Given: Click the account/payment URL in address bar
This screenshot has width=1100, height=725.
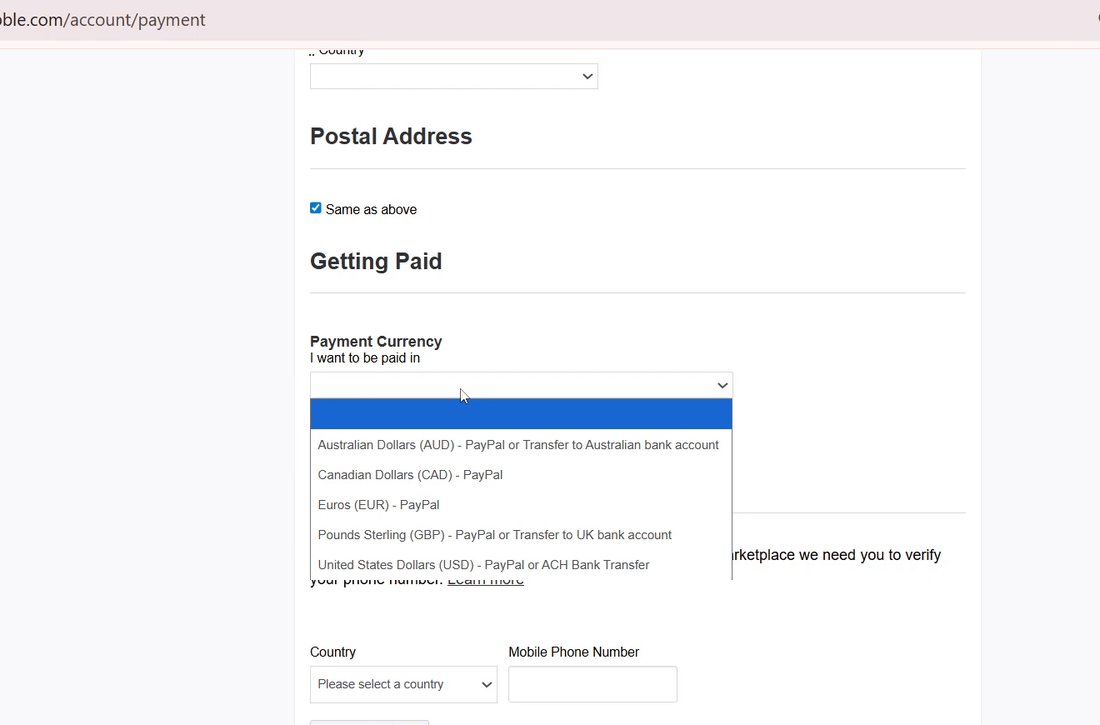Looking at the screenshot, I should [102, 20].
